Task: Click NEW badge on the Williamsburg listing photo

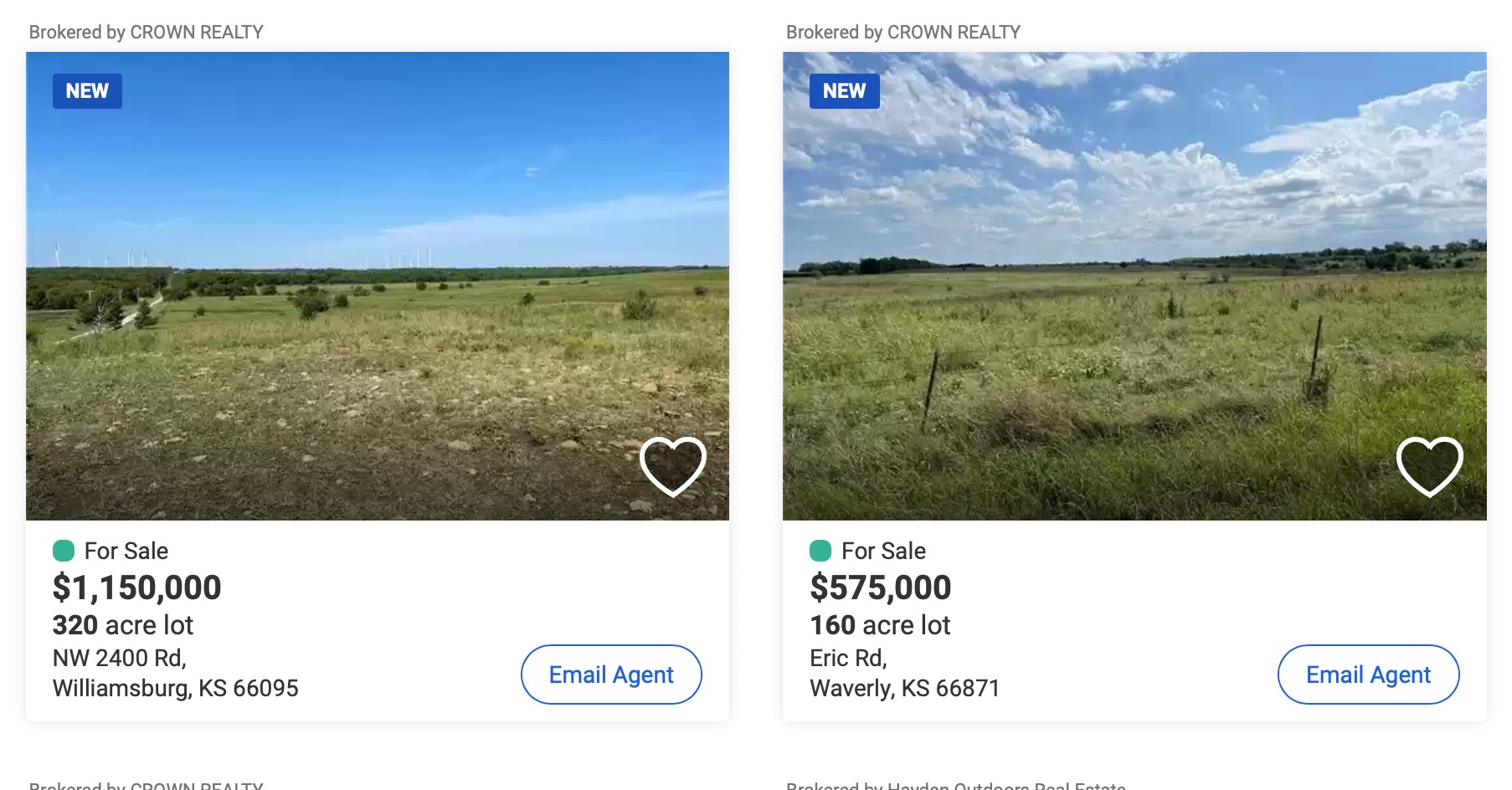Action: coord(87,91)
